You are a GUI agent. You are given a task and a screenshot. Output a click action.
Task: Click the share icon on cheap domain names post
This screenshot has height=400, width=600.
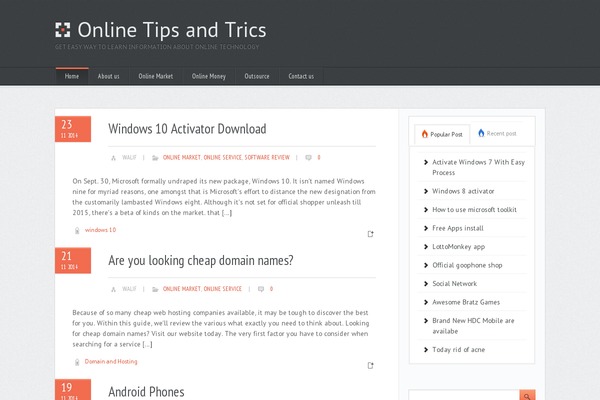coord(370,366)
